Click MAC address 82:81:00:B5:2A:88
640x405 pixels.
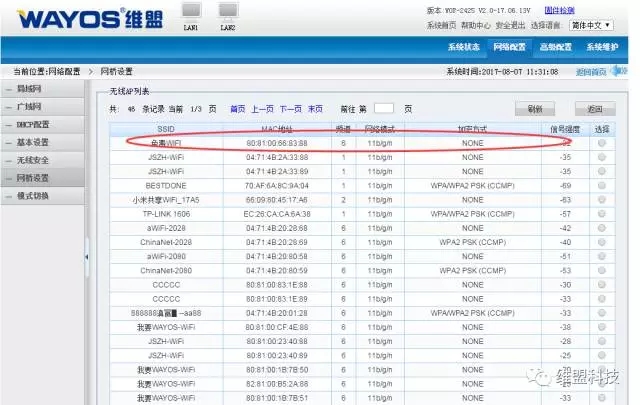point(277,384)
